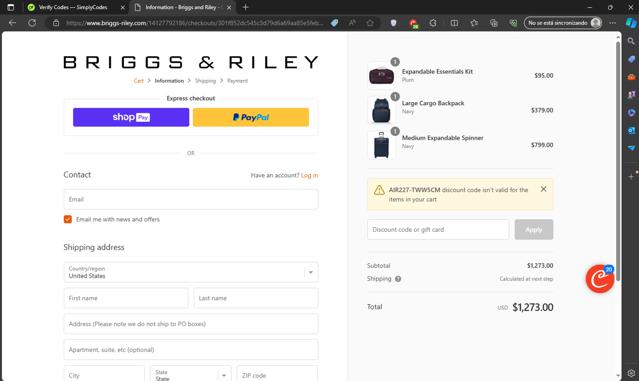Viewport: 639px width, 381px height.
Task: Uncheck Email me with news and offers
Action: 68,219
